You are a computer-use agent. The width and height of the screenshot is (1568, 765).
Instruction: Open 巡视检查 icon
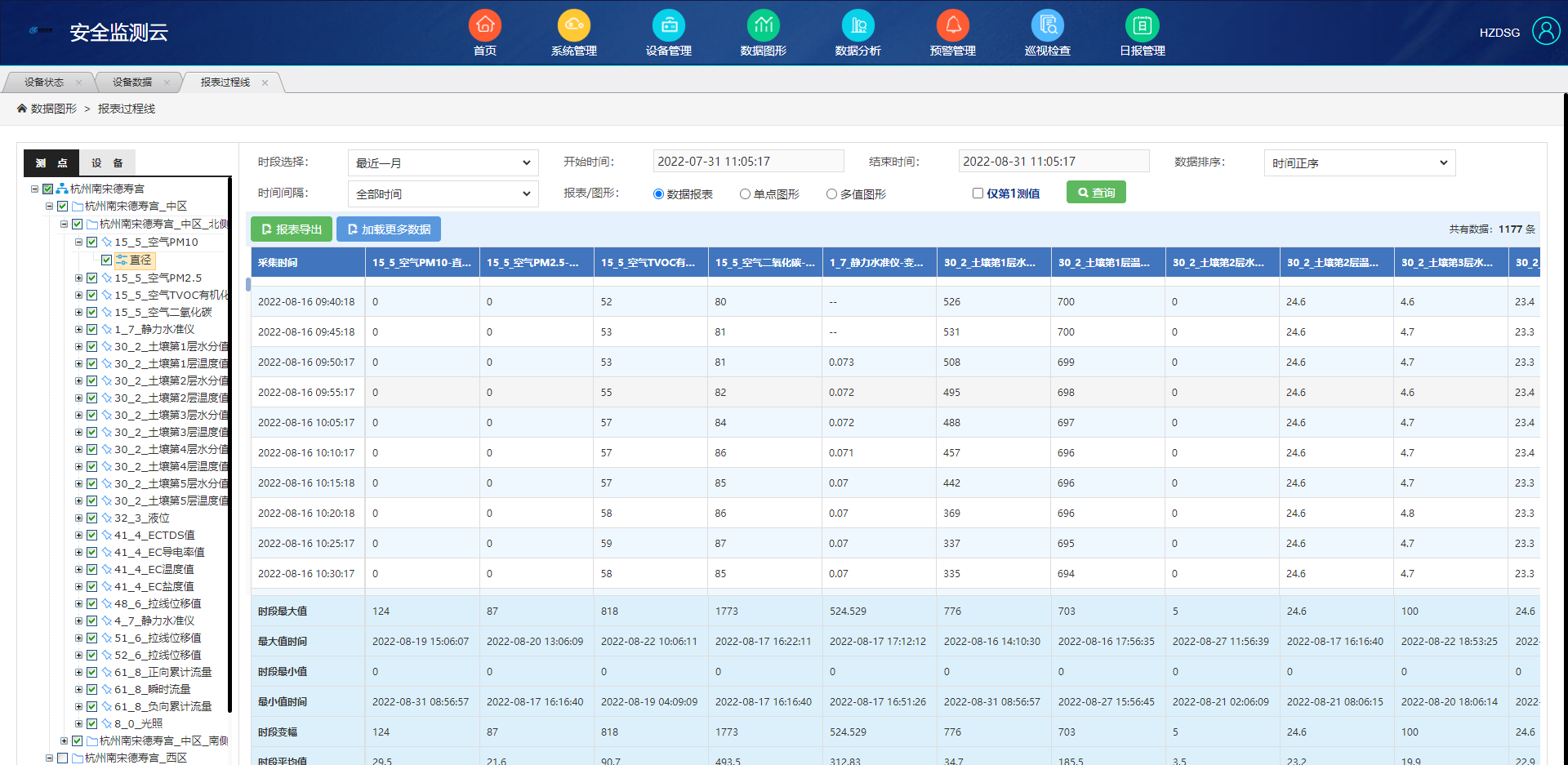coord(1048,24)
